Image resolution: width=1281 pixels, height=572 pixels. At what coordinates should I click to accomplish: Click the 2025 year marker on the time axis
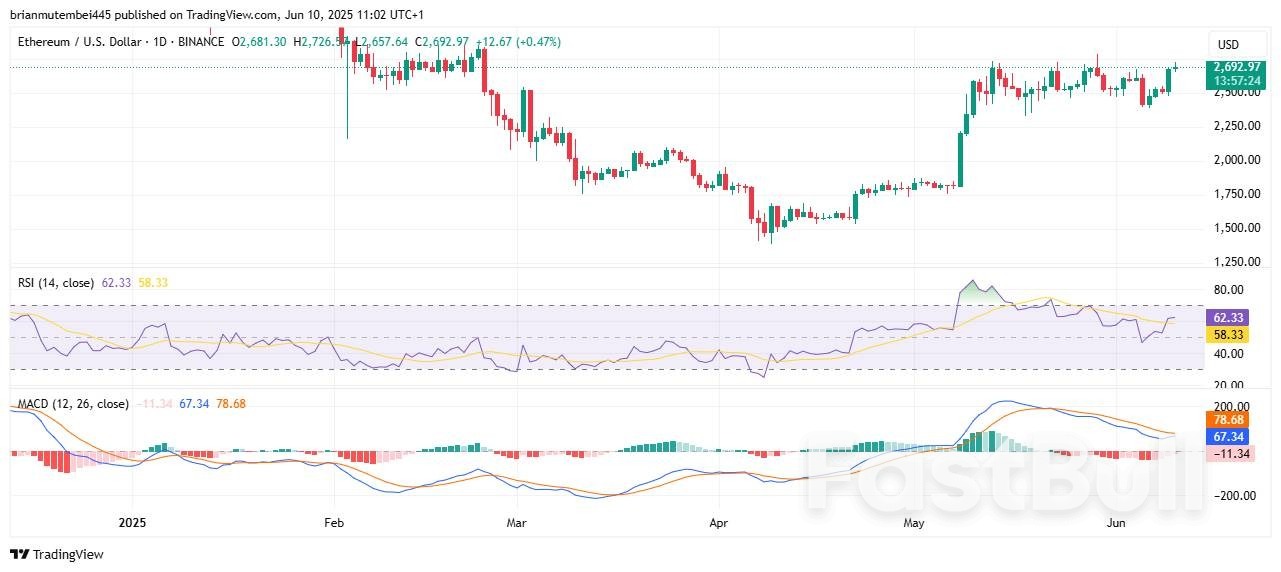pos(133,523)
